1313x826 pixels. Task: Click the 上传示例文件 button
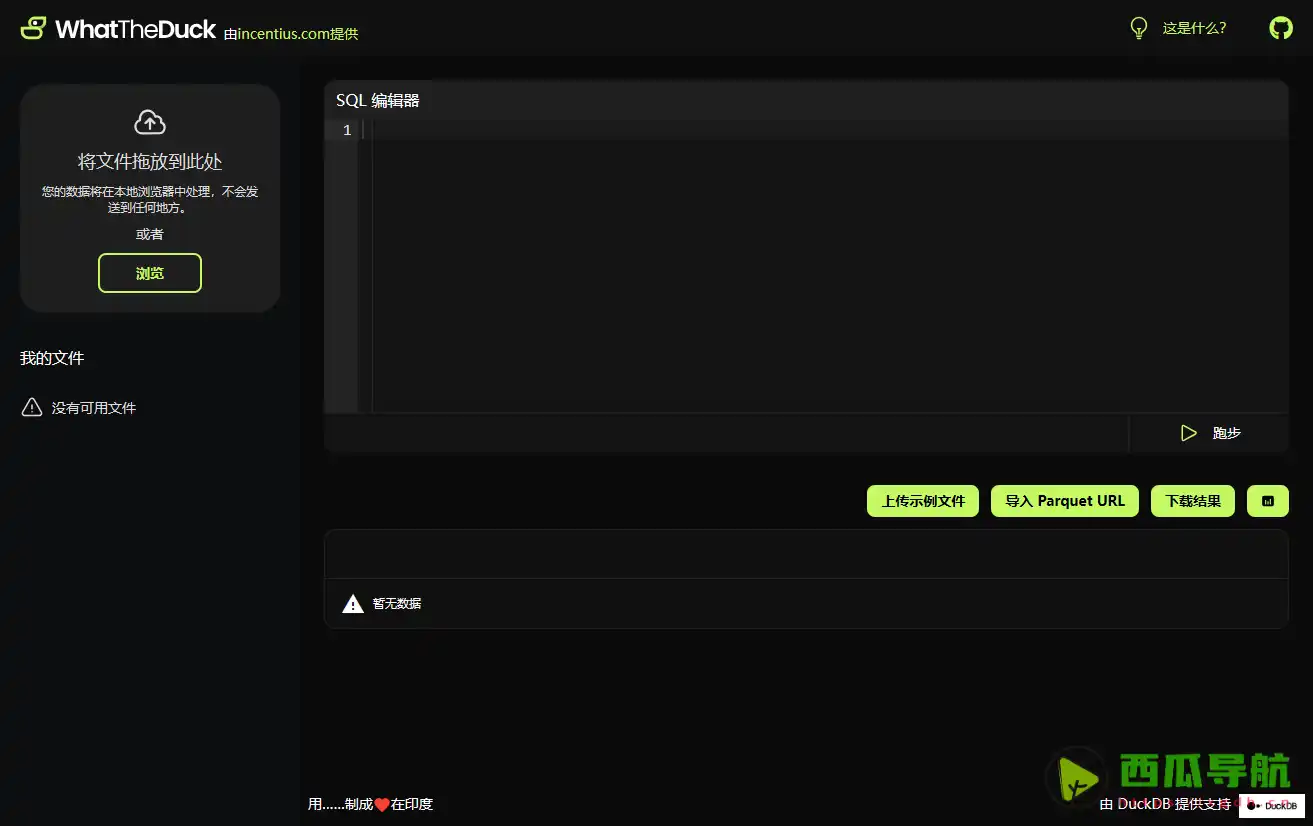point(922,501)
